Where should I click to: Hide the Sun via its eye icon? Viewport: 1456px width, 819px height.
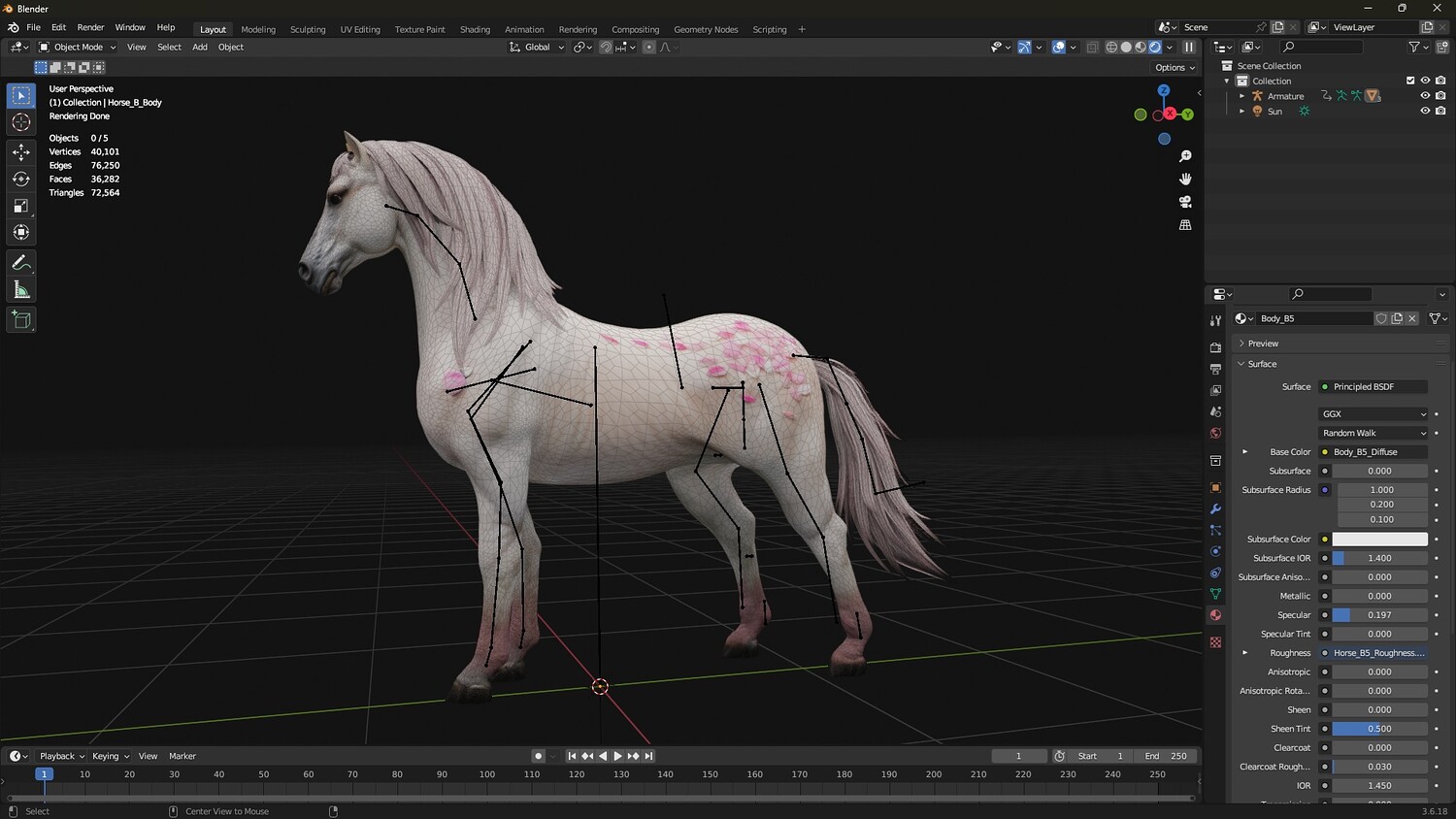tap(1425, 112)
